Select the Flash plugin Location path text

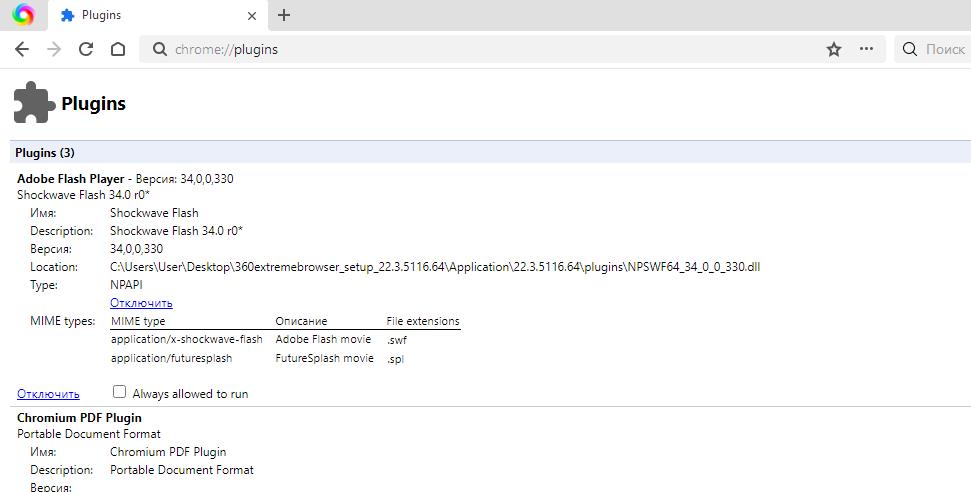(x=435, y=267)
